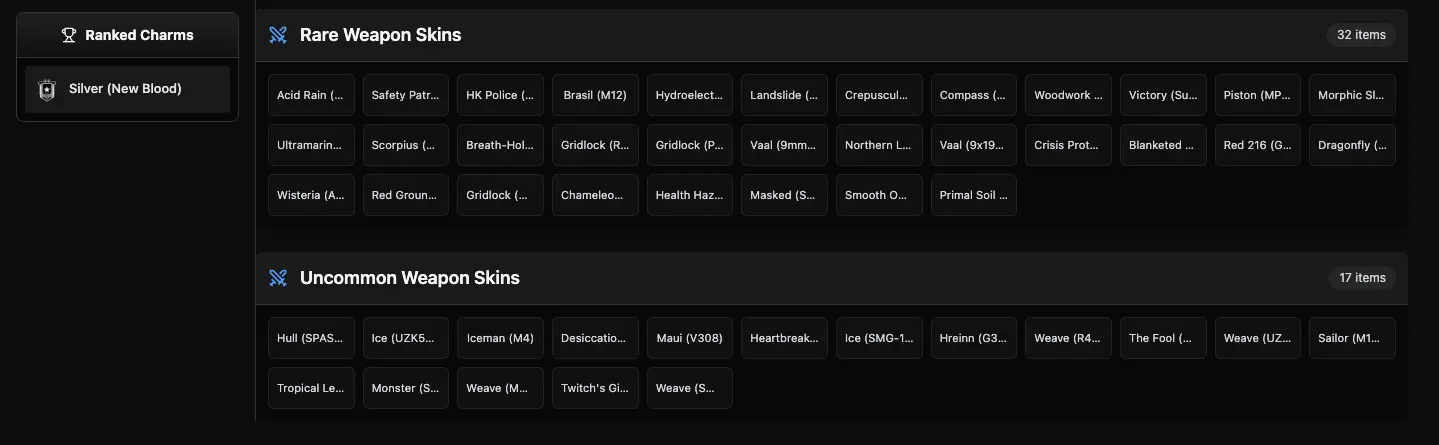Click the Ranked Charms trophy icon
The height and width of the screenshot is (445, 1439).
[x=69, y=35]
